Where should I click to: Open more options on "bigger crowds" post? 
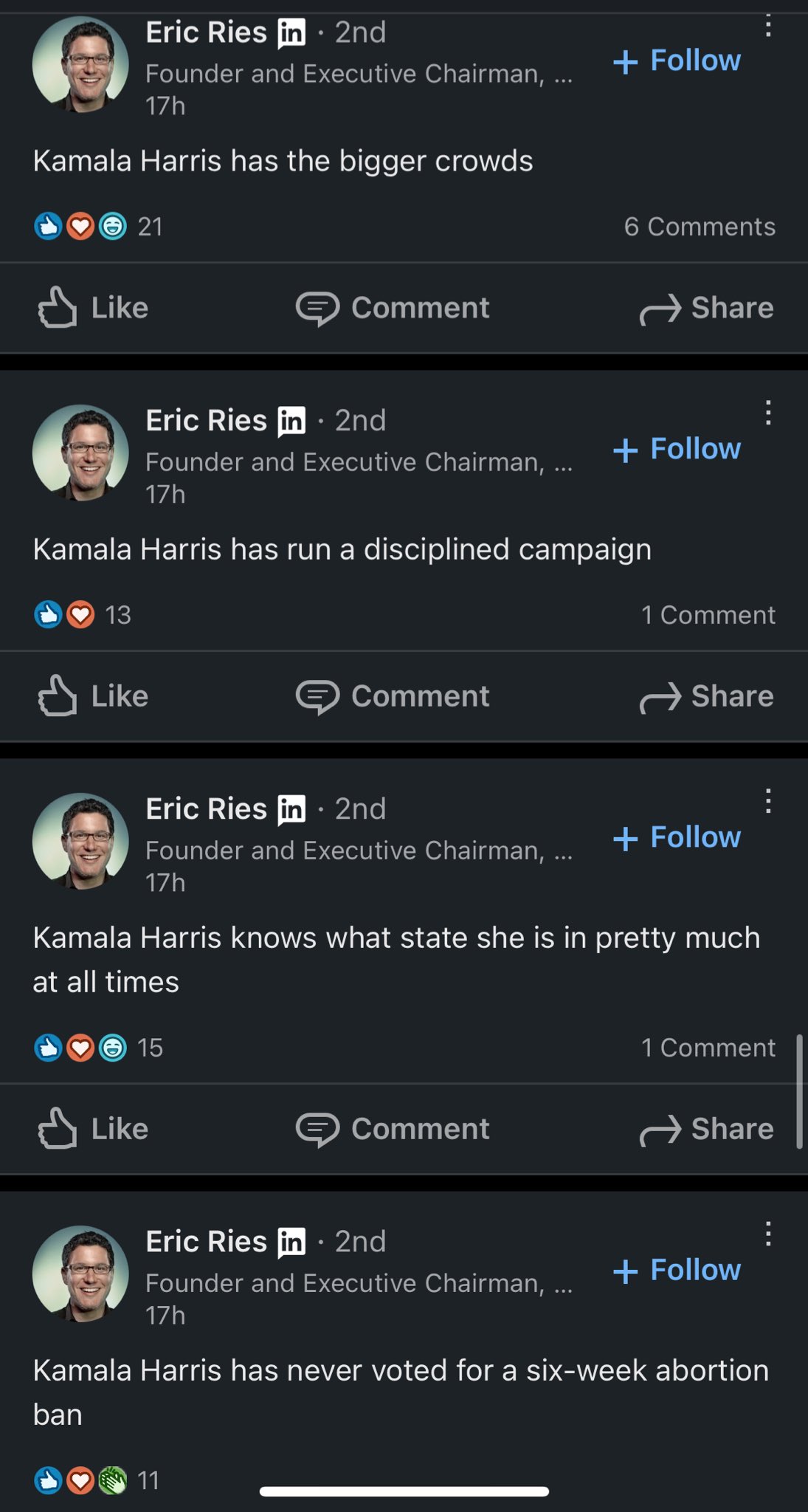click(768, 27)
